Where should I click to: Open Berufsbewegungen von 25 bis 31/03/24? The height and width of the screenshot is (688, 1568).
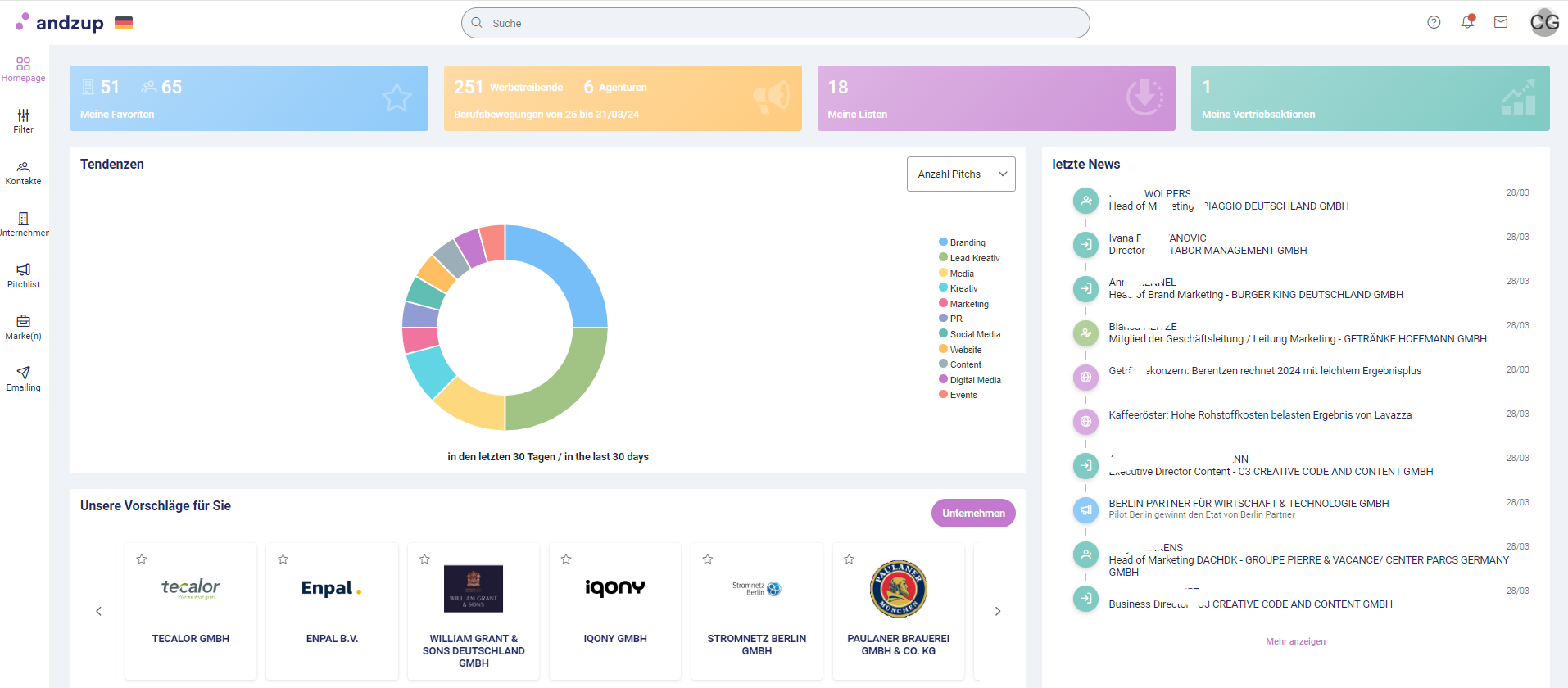(x=546, y=115)
